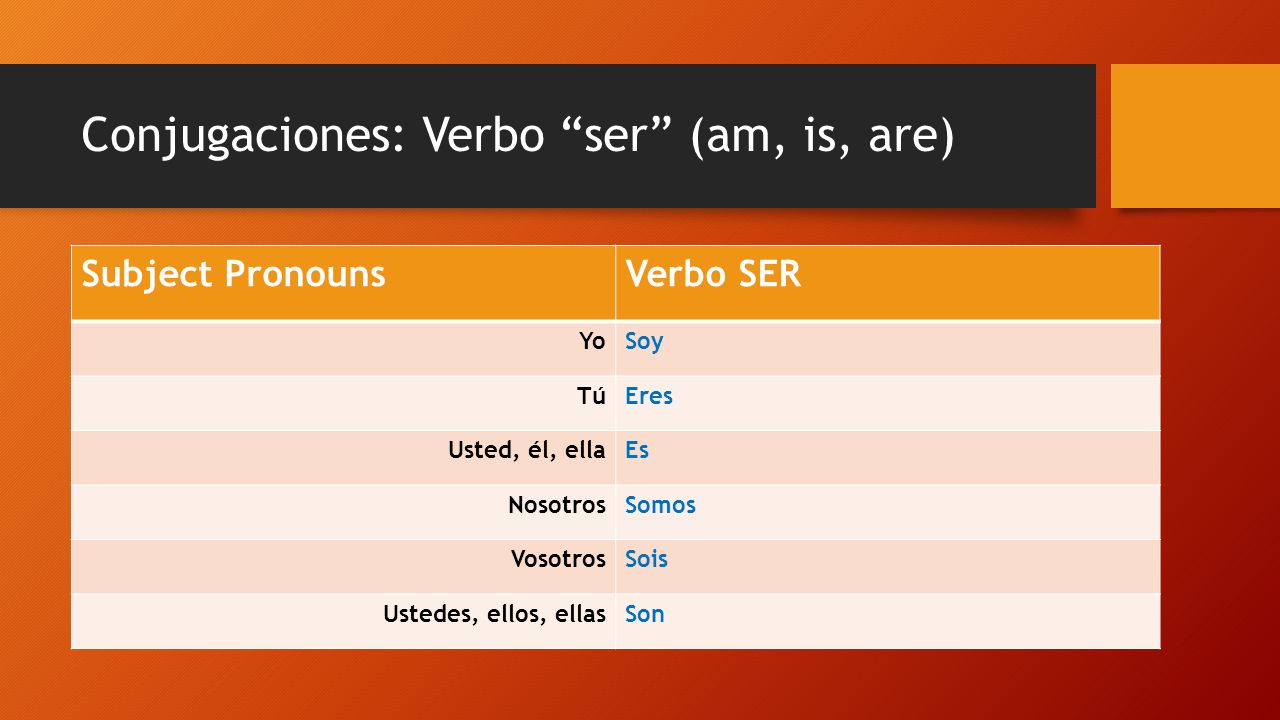Click the Vosotros pronoun cell

click(x=343, y=566)
